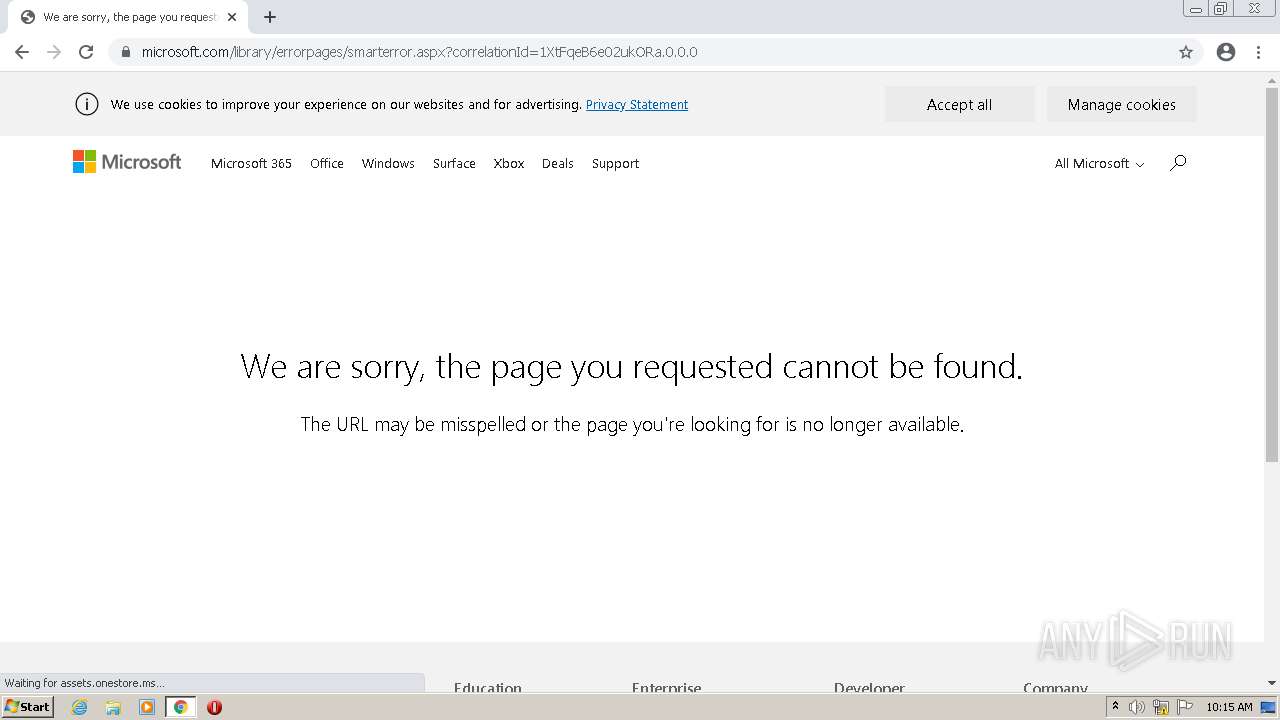Select the 'We are sorry' browser tab
The width and height of the screenshot is (1280, 720).
[128, 17]
